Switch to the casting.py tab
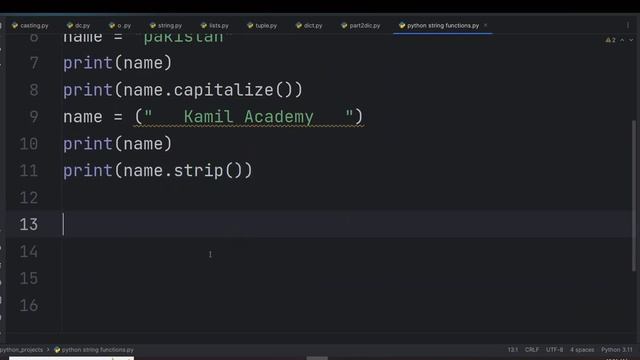 tap(30, 25)
